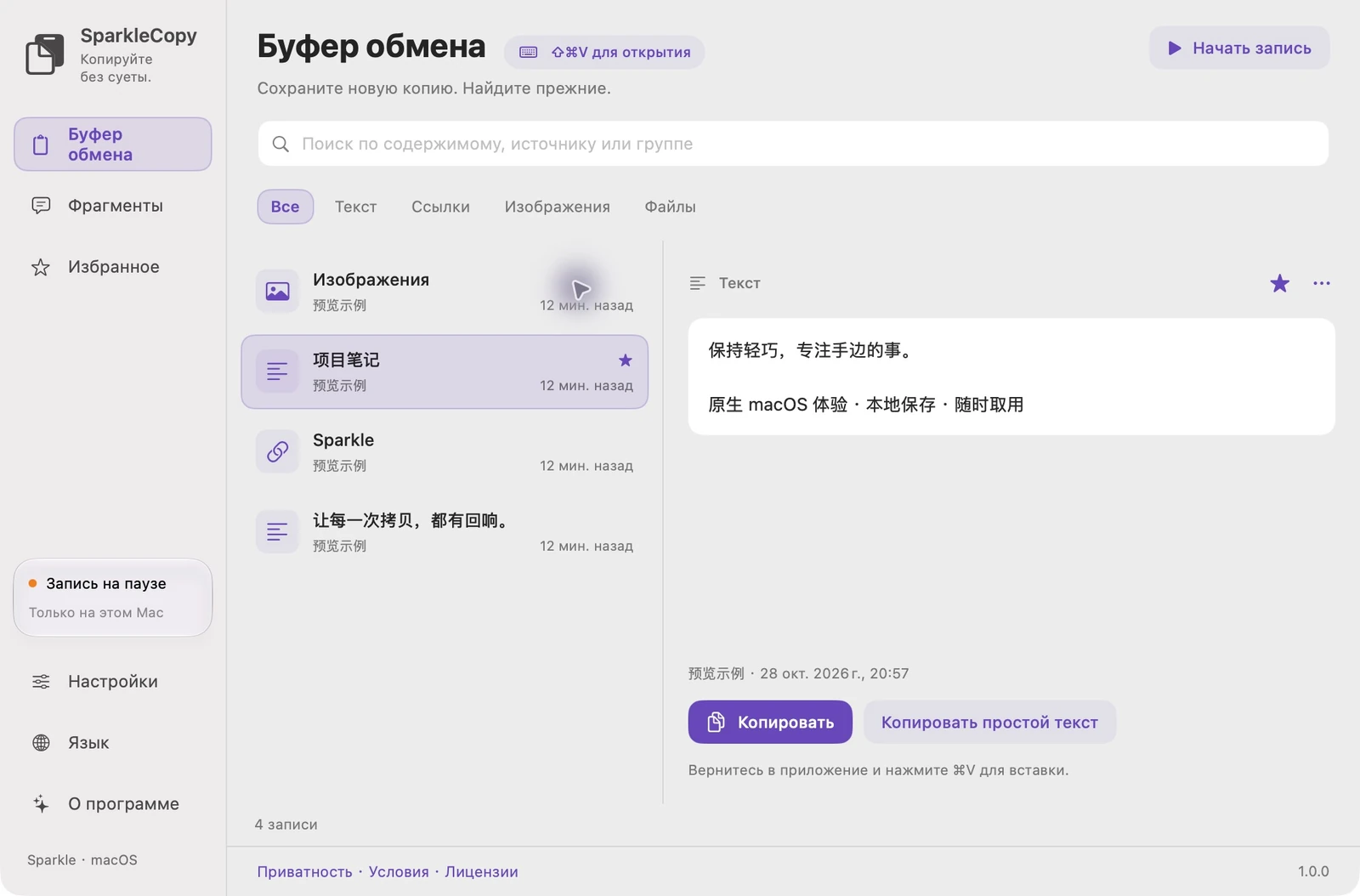Image resolution: width=1360 pixels, height=896 pixels.
Task: Select the 项目笔记 clipboard entry
Action: tap(445, 371)
